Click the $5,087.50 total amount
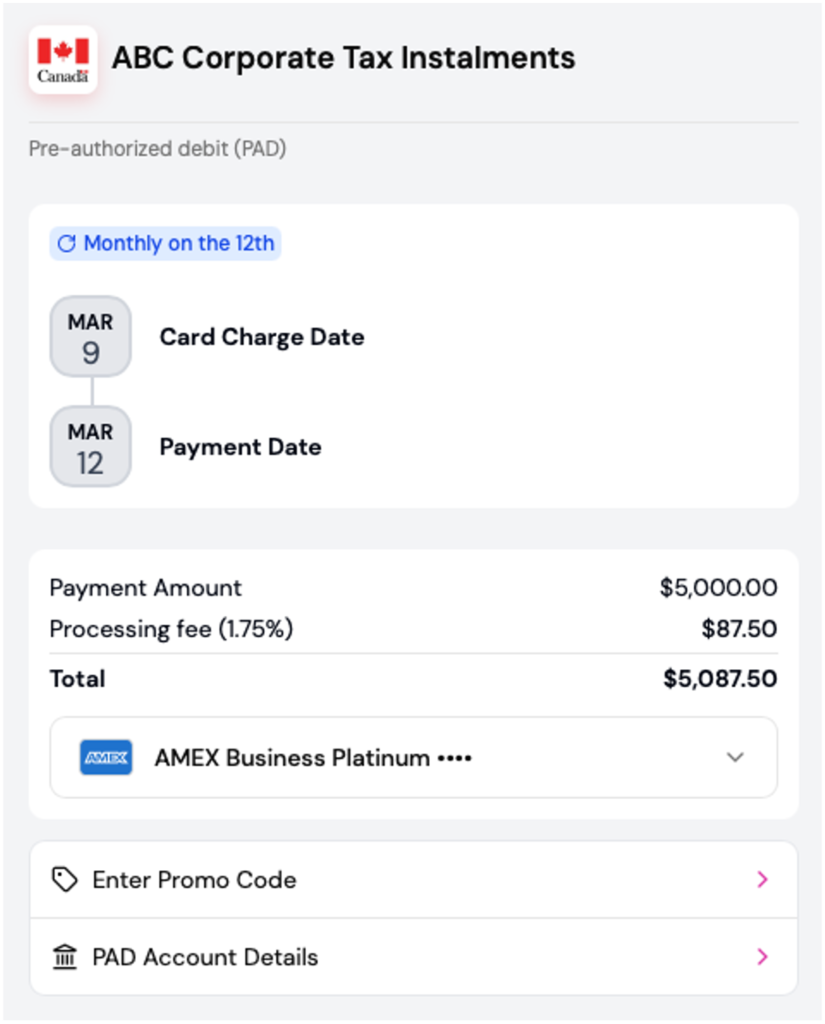 pos(720,679)
